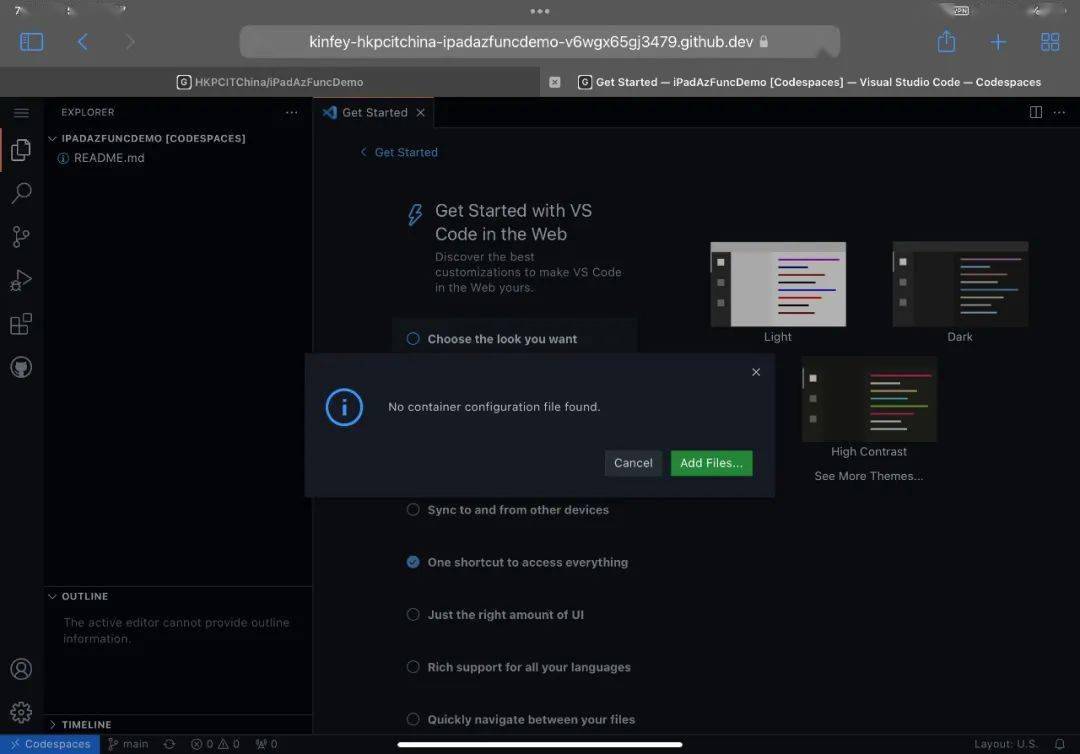This screenshot has height=754, width=1080.
Task: Open the Accounts icon in the Activity Bar
Action: tap(21, 670)
